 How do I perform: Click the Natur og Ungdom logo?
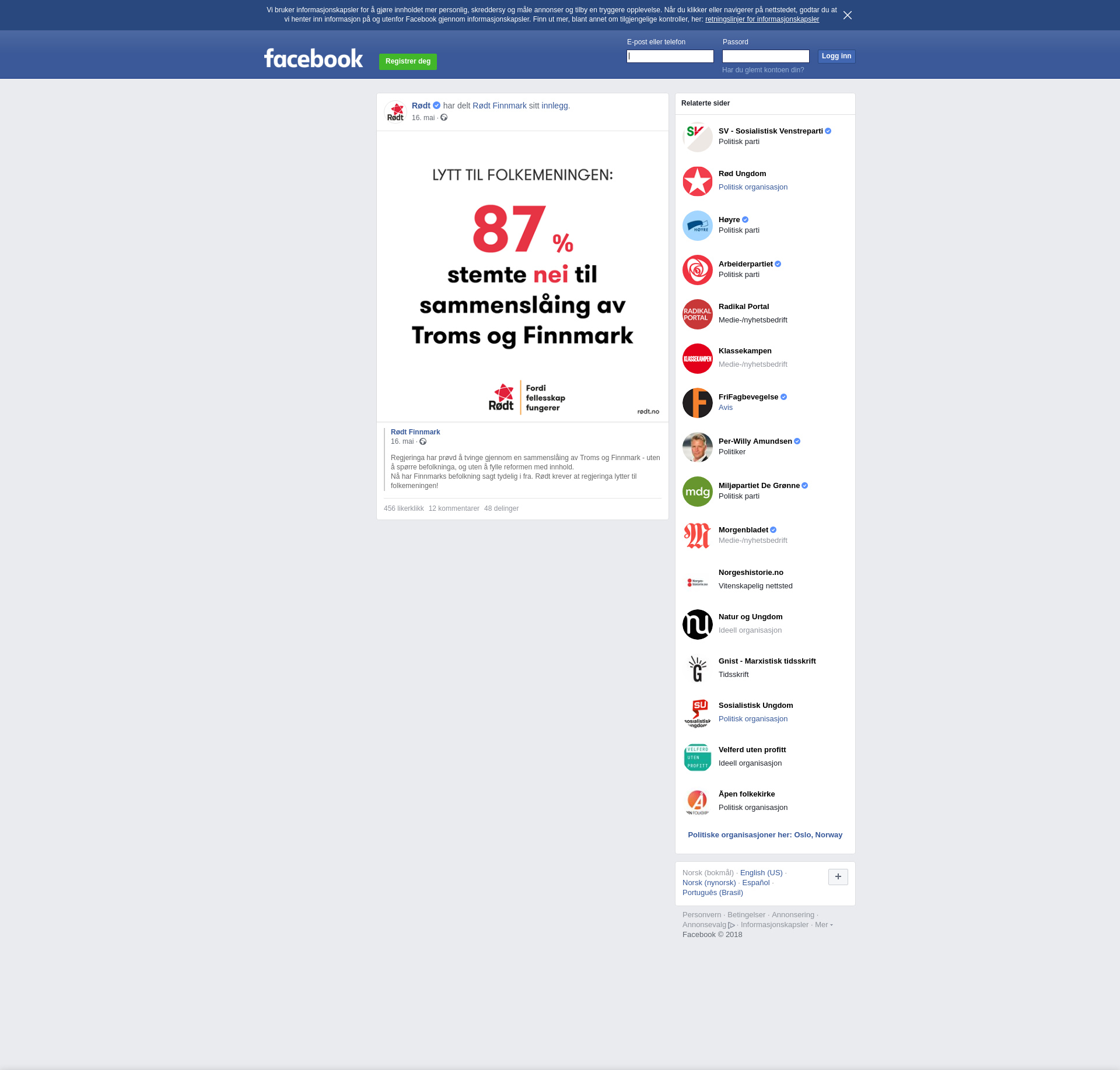tap(698, 625)
